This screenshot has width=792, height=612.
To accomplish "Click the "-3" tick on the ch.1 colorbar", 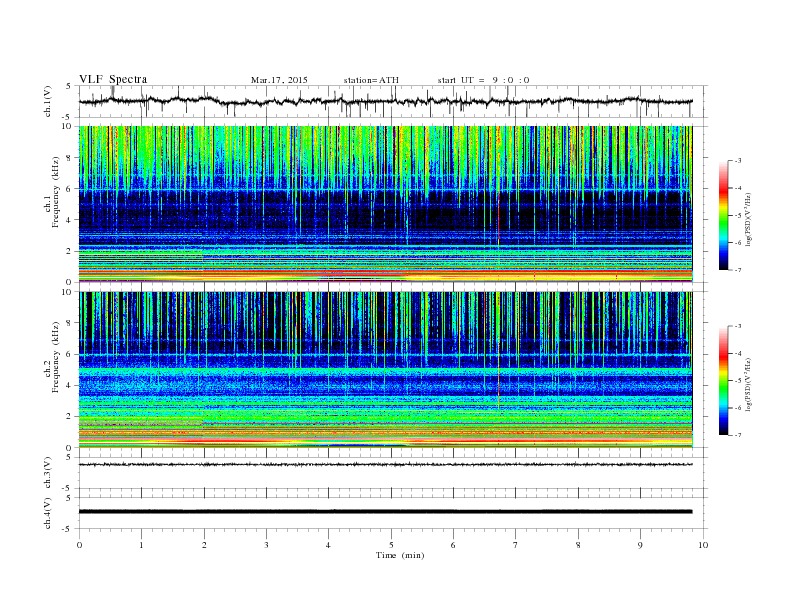I will pos(737,161).
